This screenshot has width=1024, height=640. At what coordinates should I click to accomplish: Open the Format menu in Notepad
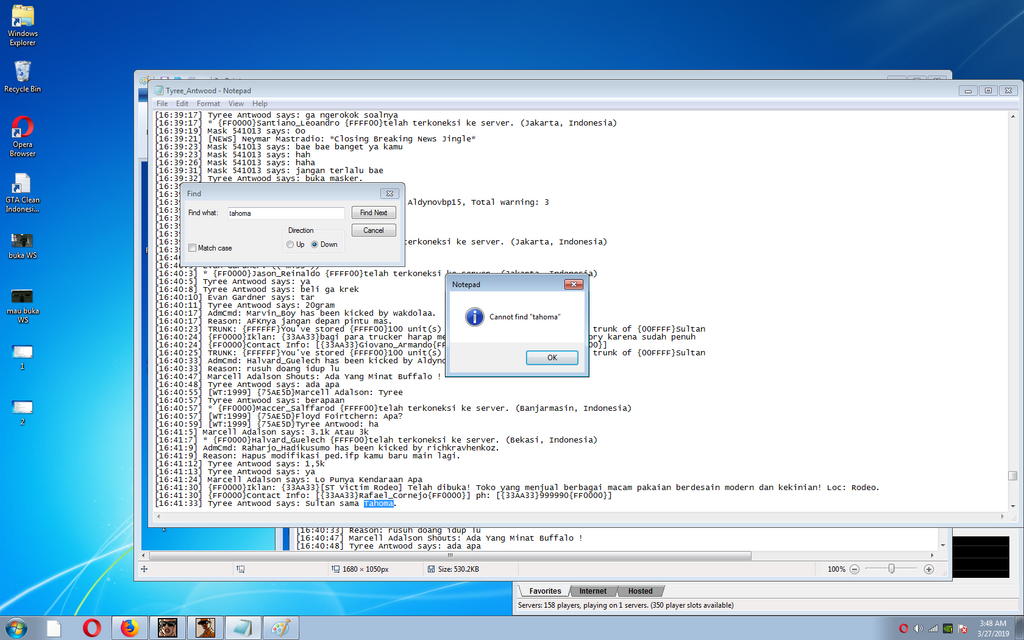[208, 104]
